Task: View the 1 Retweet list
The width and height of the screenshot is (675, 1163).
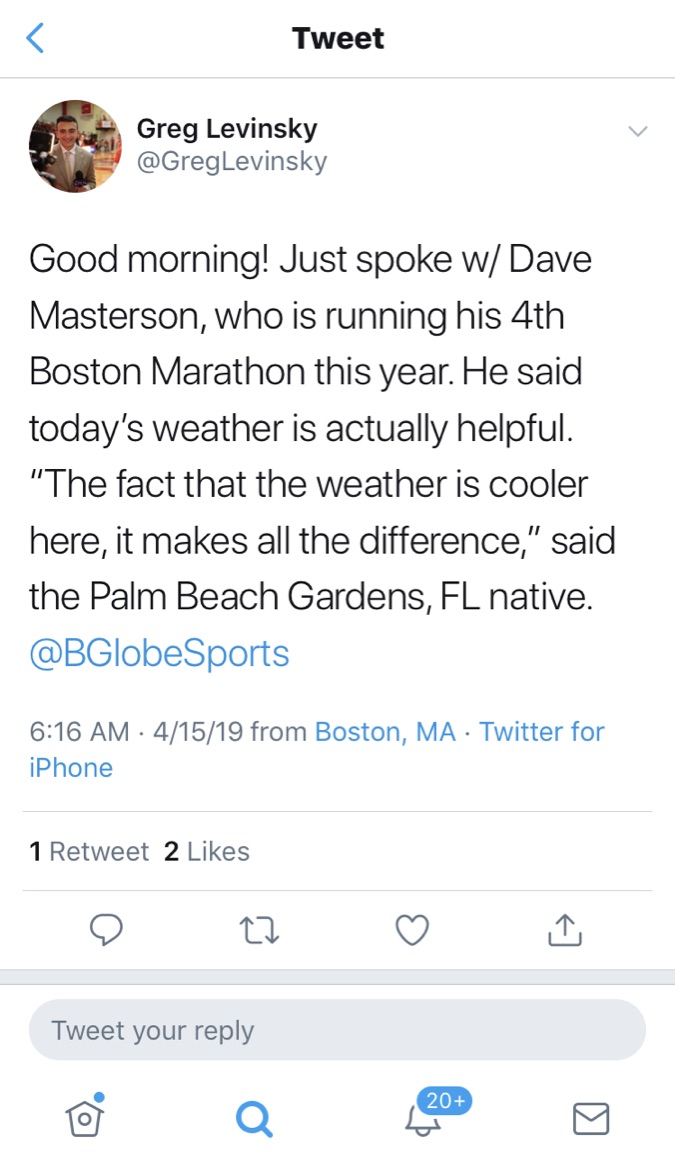Action: (x=89, y=851)
